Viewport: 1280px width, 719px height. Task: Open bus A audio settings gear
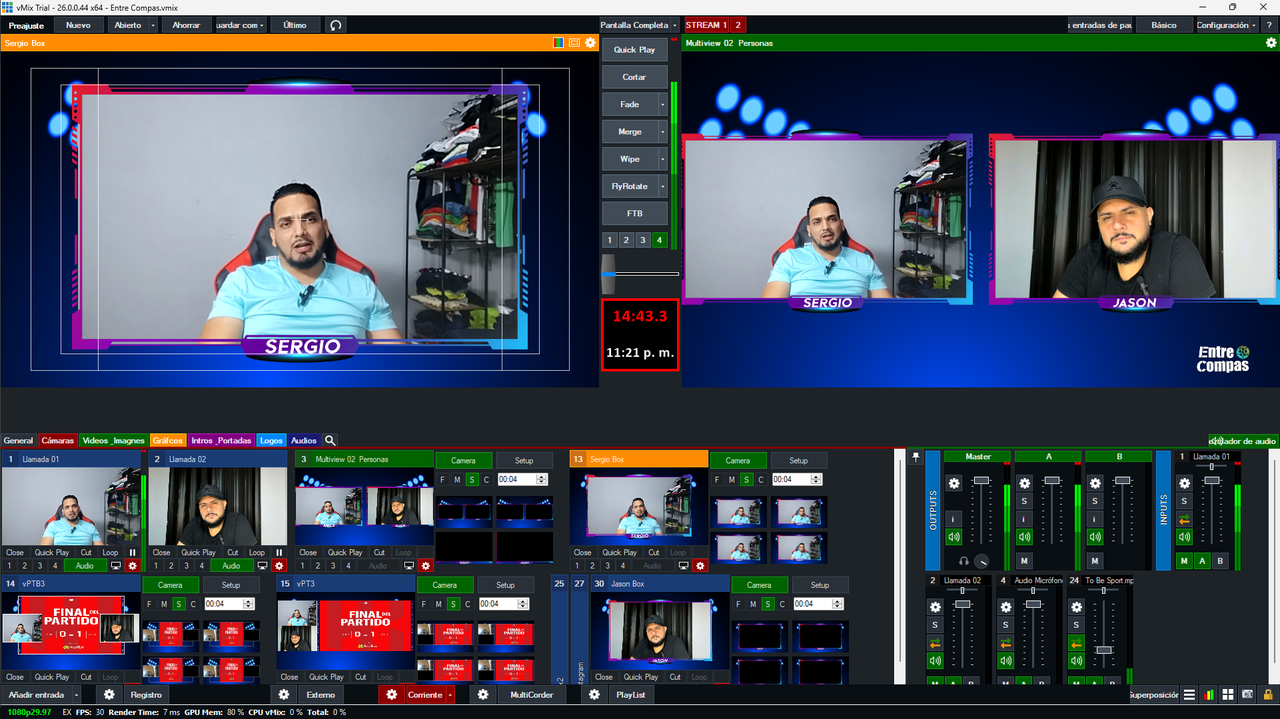[x=1024, y=483]
